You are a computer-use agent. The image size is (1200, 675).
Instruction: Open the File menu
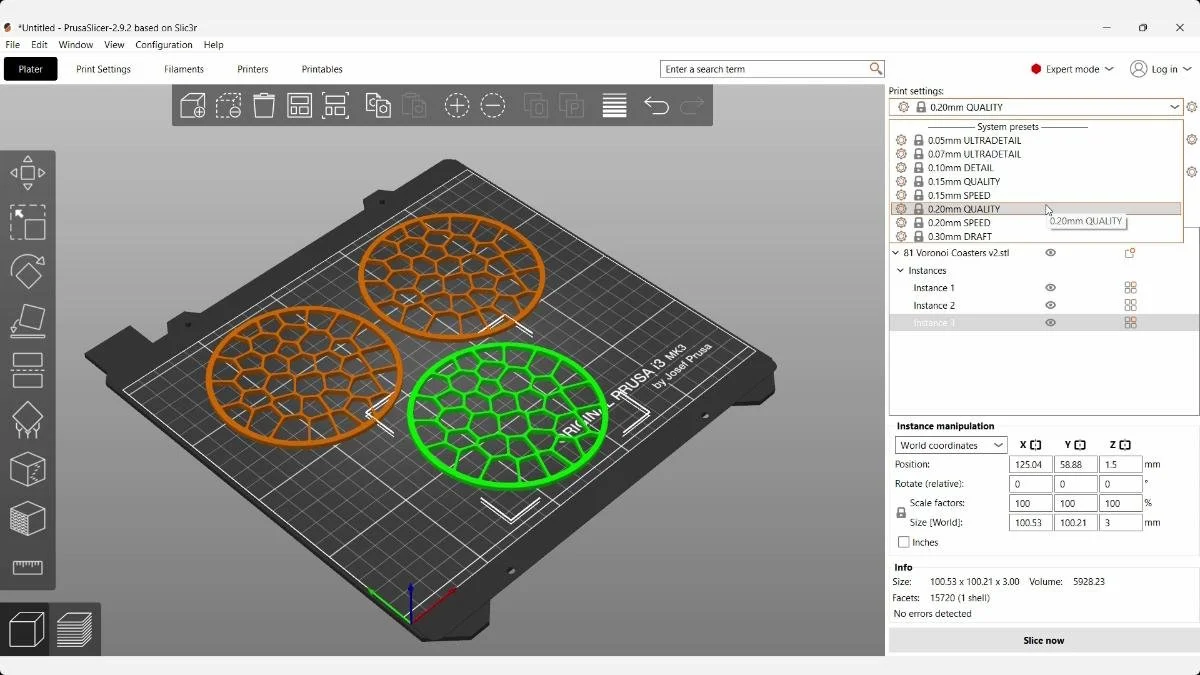click(12, 45)
